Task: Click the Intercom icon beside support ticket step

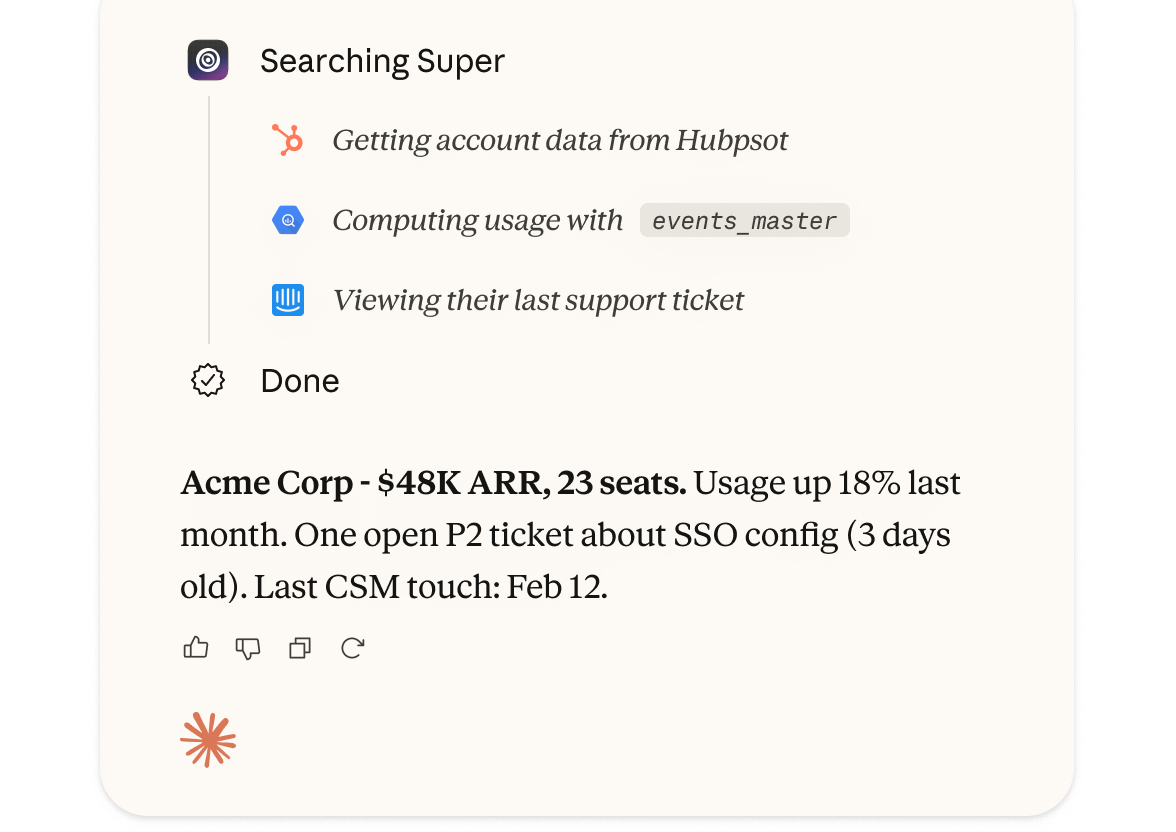Action: 288,300
